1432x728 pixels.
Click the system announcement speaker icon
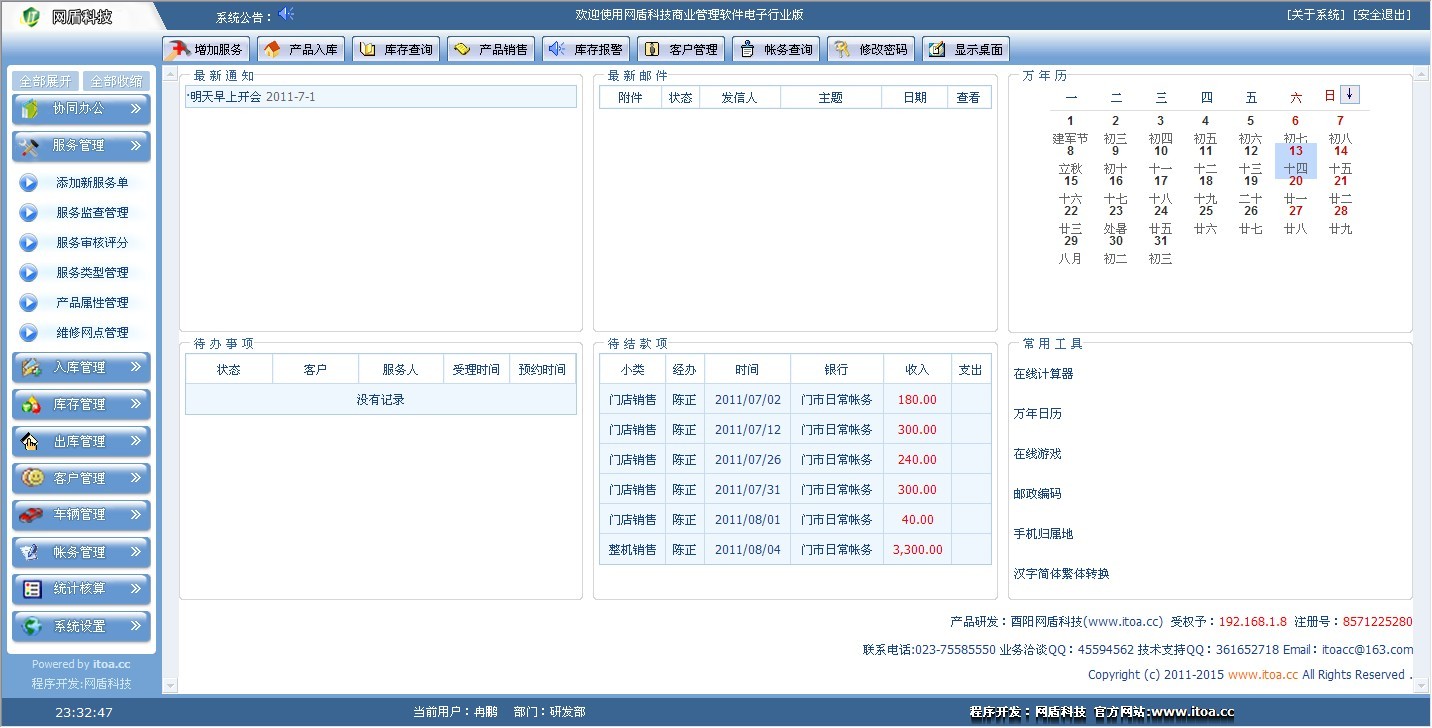[287, 14]
